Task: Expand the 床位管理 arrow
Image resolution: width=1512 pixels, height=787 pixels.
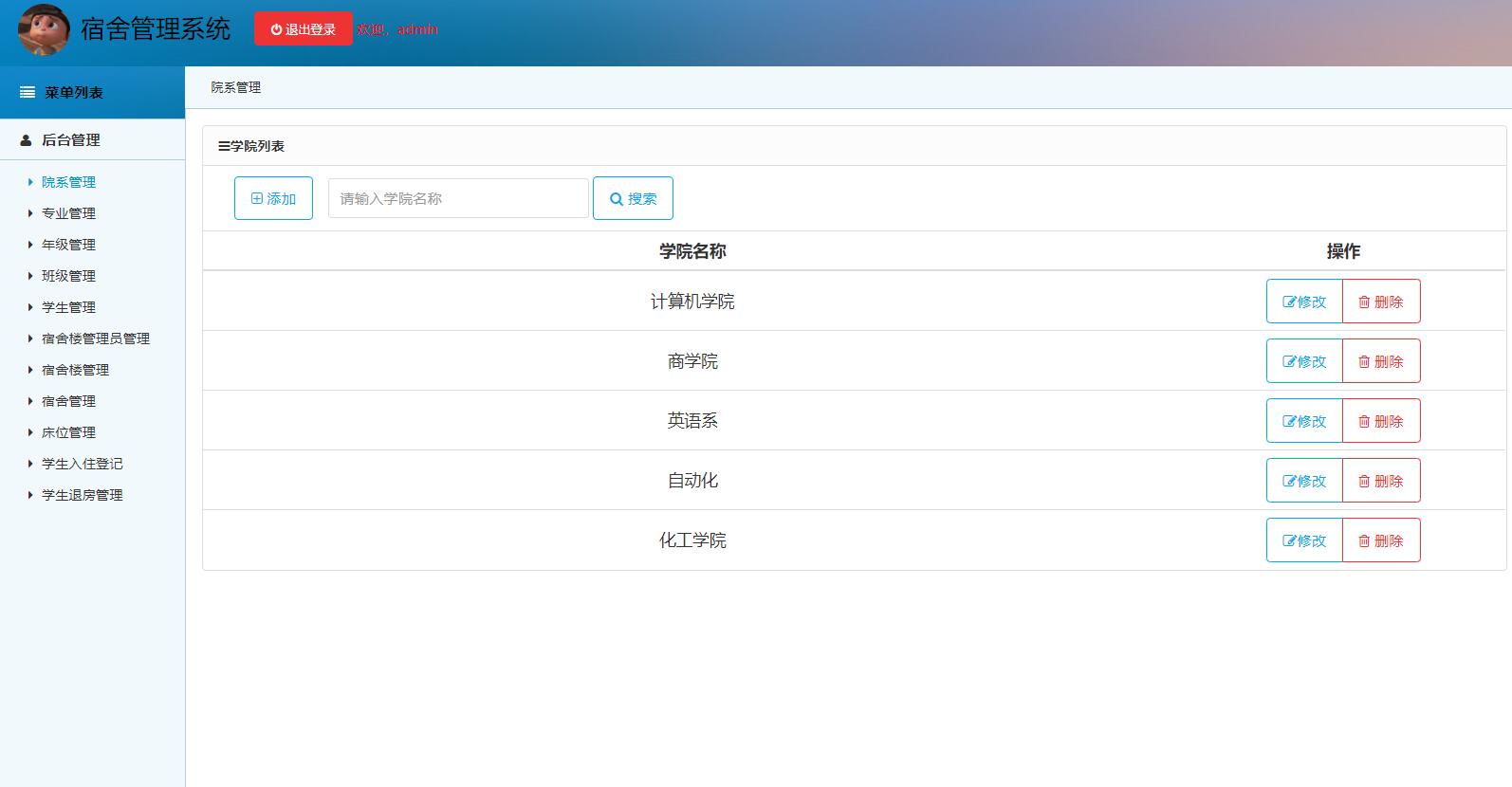Action: tap(30, 432)
